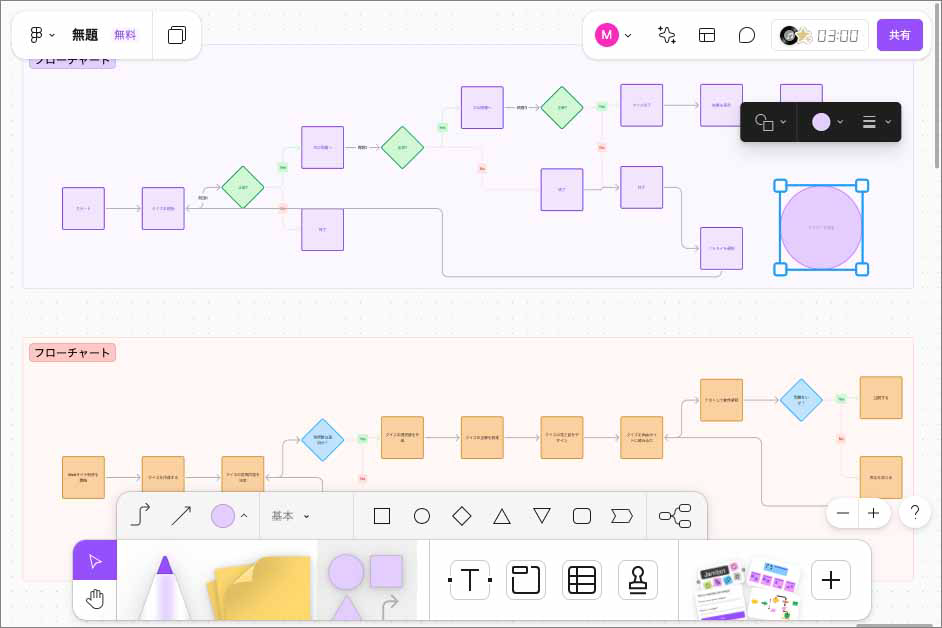
Task: Open the Stamp tool
Action: (638, 580)
